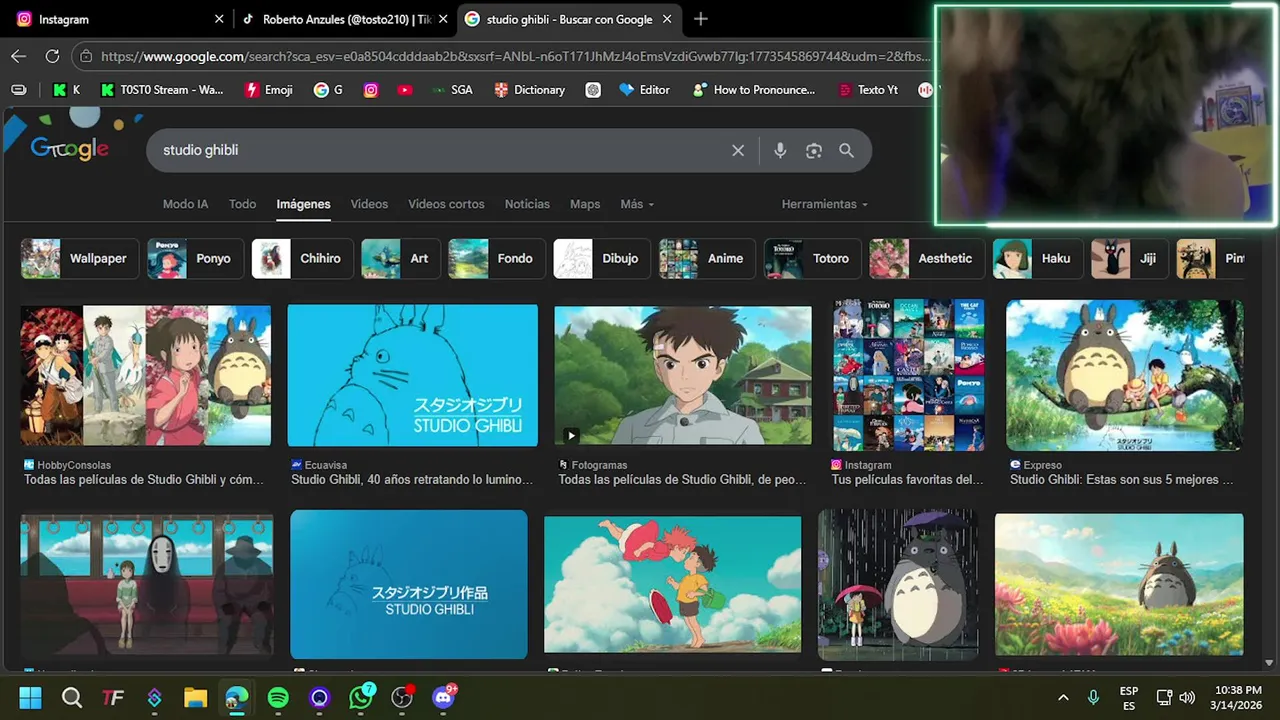Filter images by Anime chip
Viewport: 1280px width, 720px height.
pyautogui.click(x=706, y=258)
